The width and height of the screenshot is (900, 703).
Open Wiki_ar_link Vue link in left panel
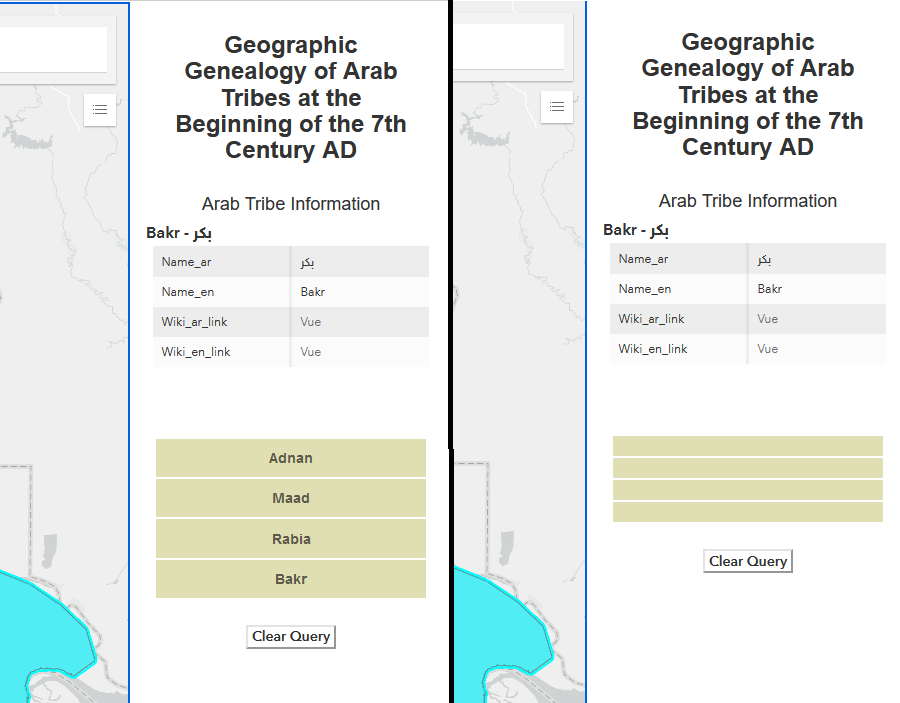[310, 322]
